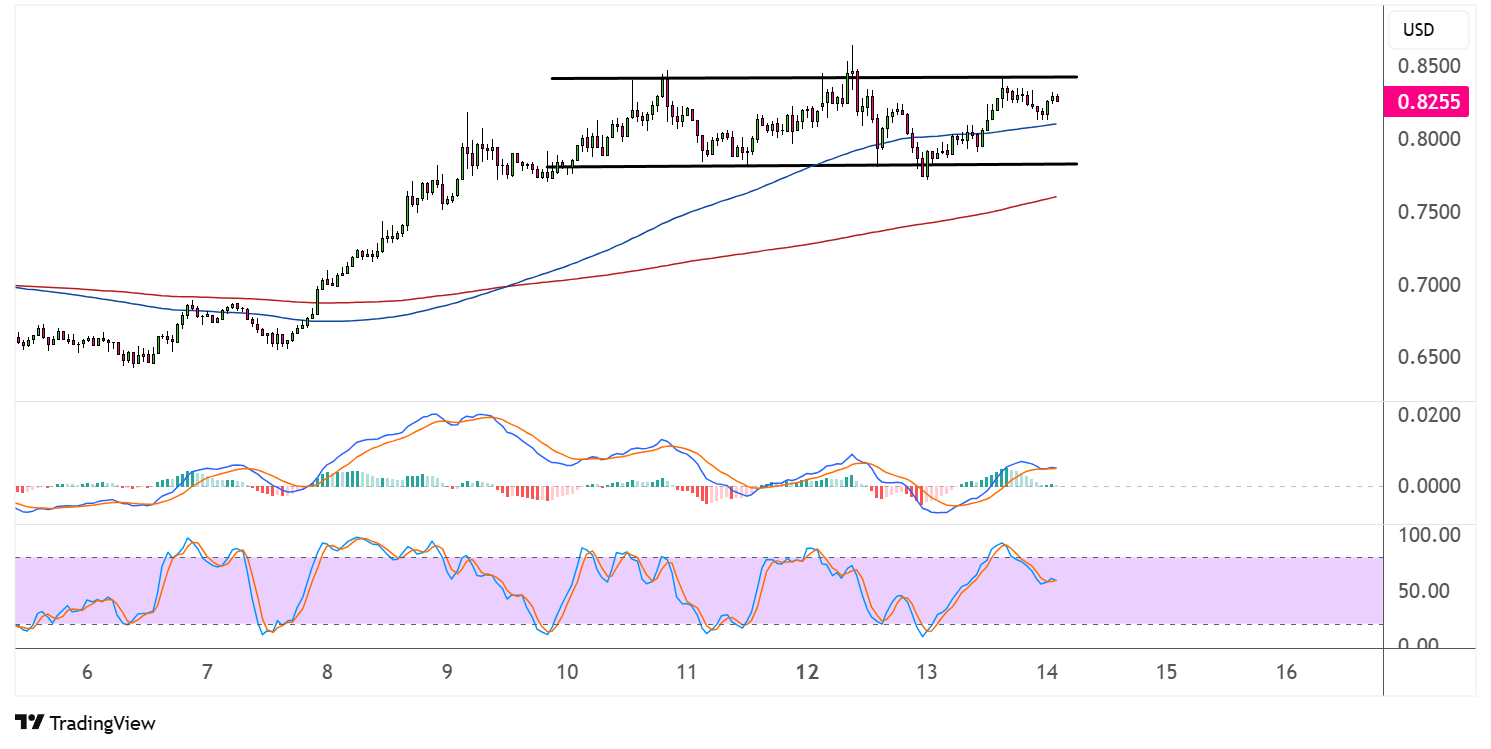The width and height of the screenshot is (1491, 749).
Task: Click date label 6 on time axis
Action: click(87, 672)
